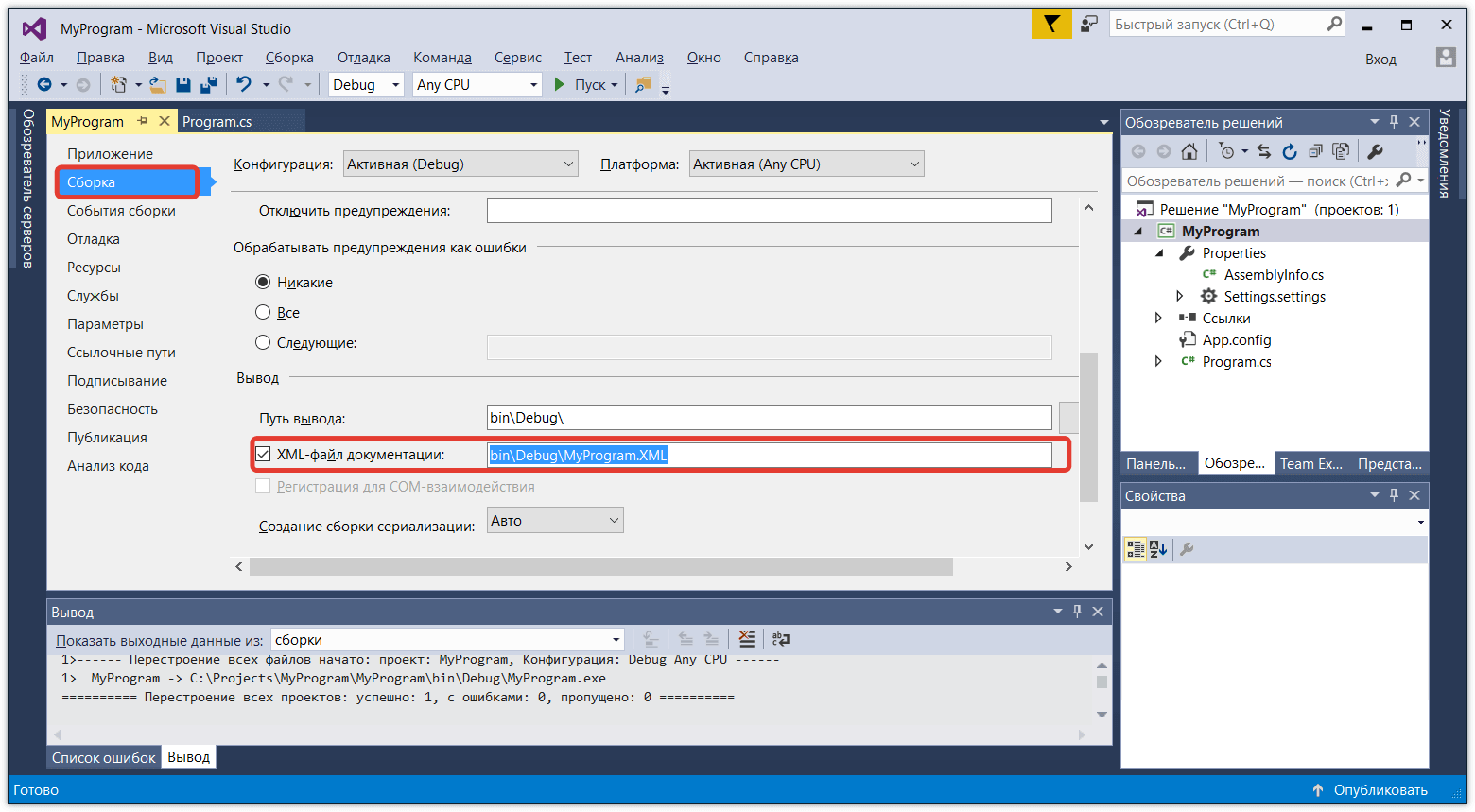Screen dimensions: 1475x812
Task: Open the Сервис menu
Action: coord(518,58)
